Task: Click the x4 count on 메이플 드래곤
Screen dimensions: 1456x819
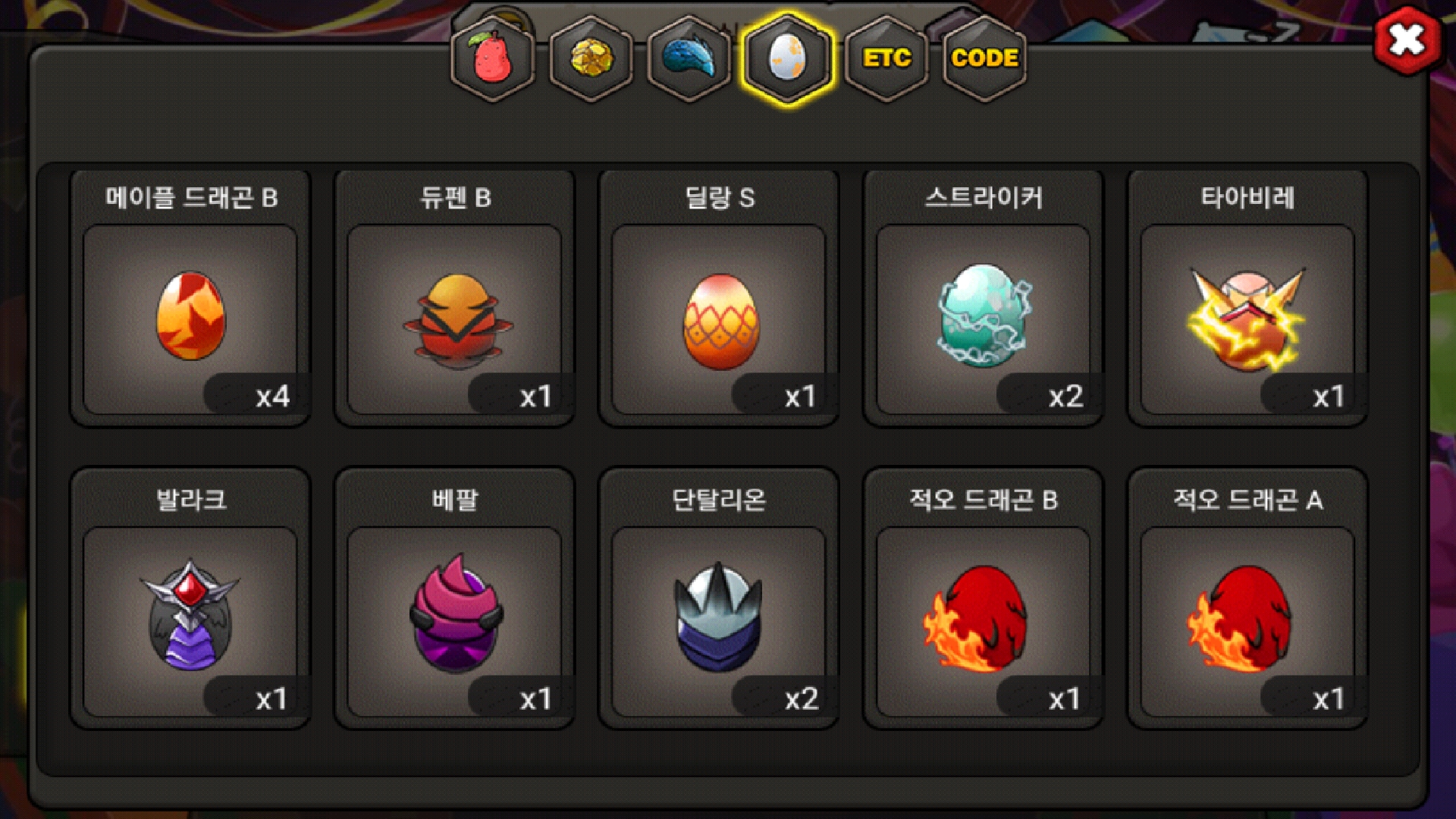Action: pos(273,396)
